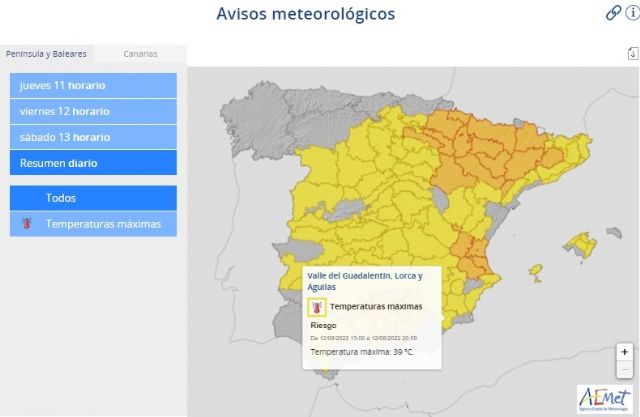Open Resumen diario view
This screenshot has height=417, width=640.
pos(93,163)
